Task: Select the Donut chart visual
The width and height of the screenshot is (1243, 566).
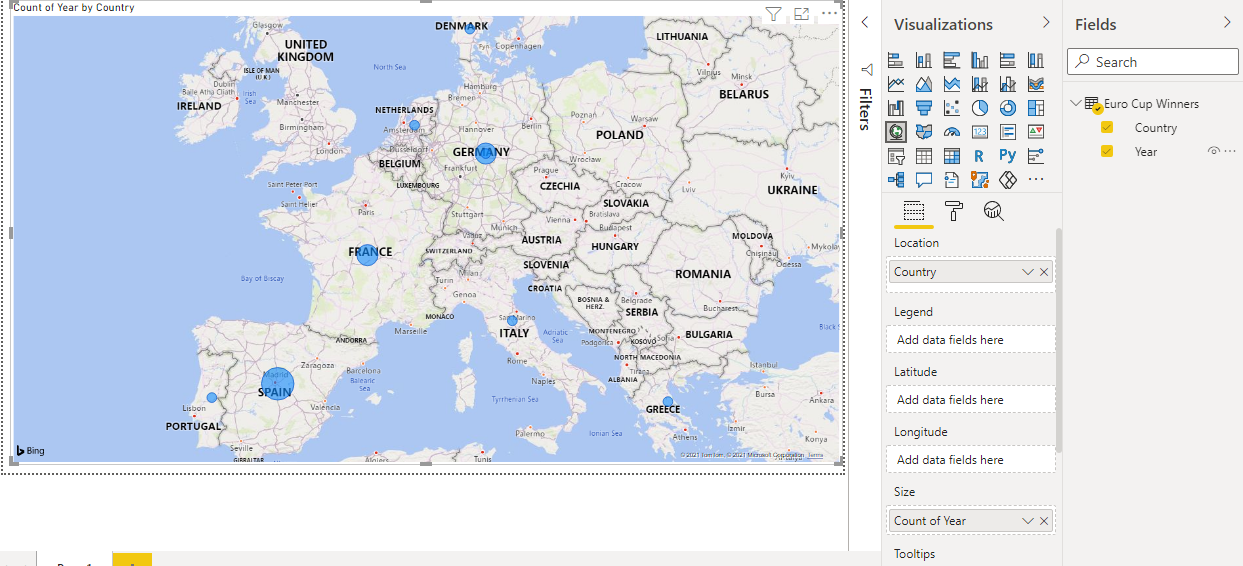Action: point(1008,108)
